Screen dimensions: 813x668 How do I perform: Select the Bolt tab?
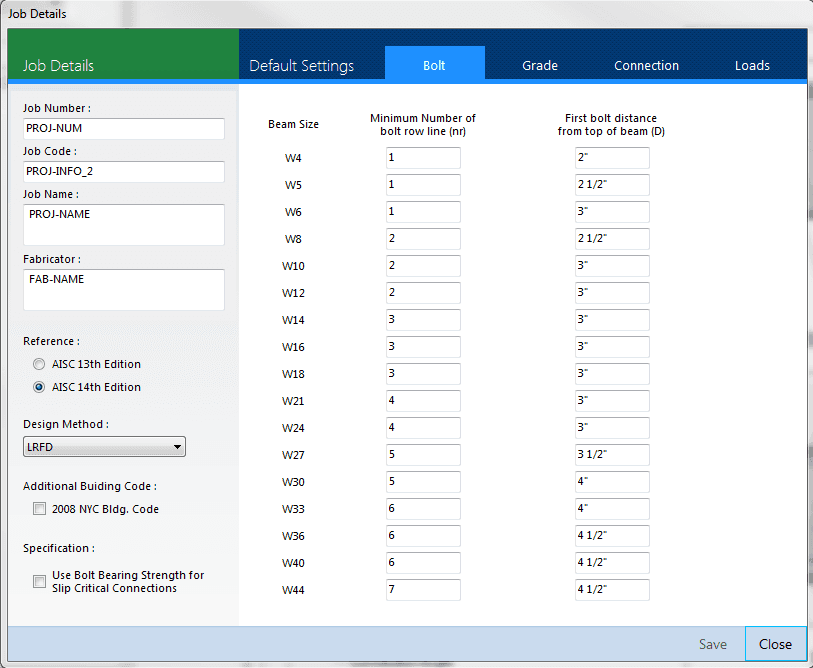[x=434, y=63]
